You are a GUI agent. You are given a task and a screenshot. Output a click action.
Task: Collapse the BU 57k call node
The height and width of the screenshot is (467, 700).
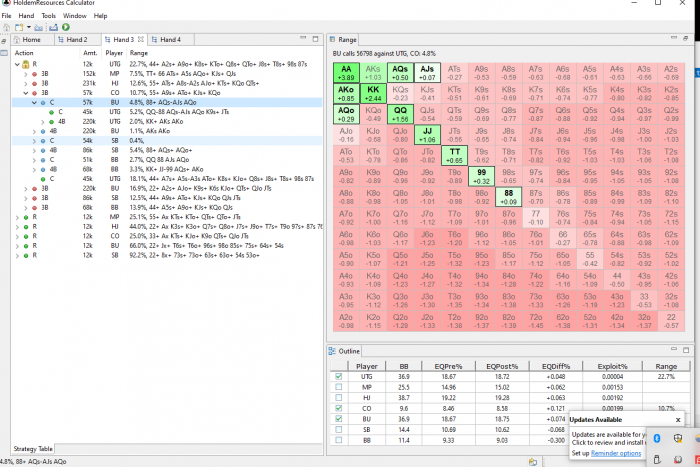[34, 103]
